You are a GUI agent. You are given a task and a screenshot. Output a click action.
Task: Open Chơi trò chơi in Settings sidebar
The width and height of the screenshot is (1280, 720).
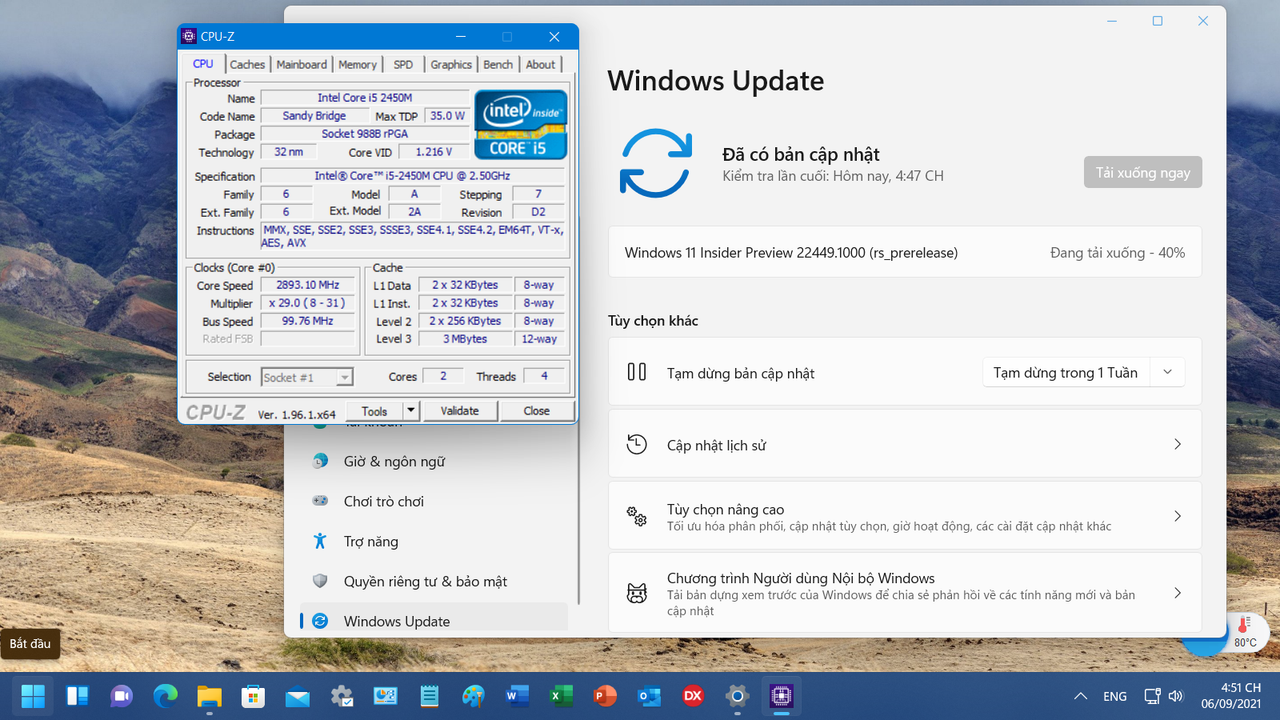(x=434, y=501)
